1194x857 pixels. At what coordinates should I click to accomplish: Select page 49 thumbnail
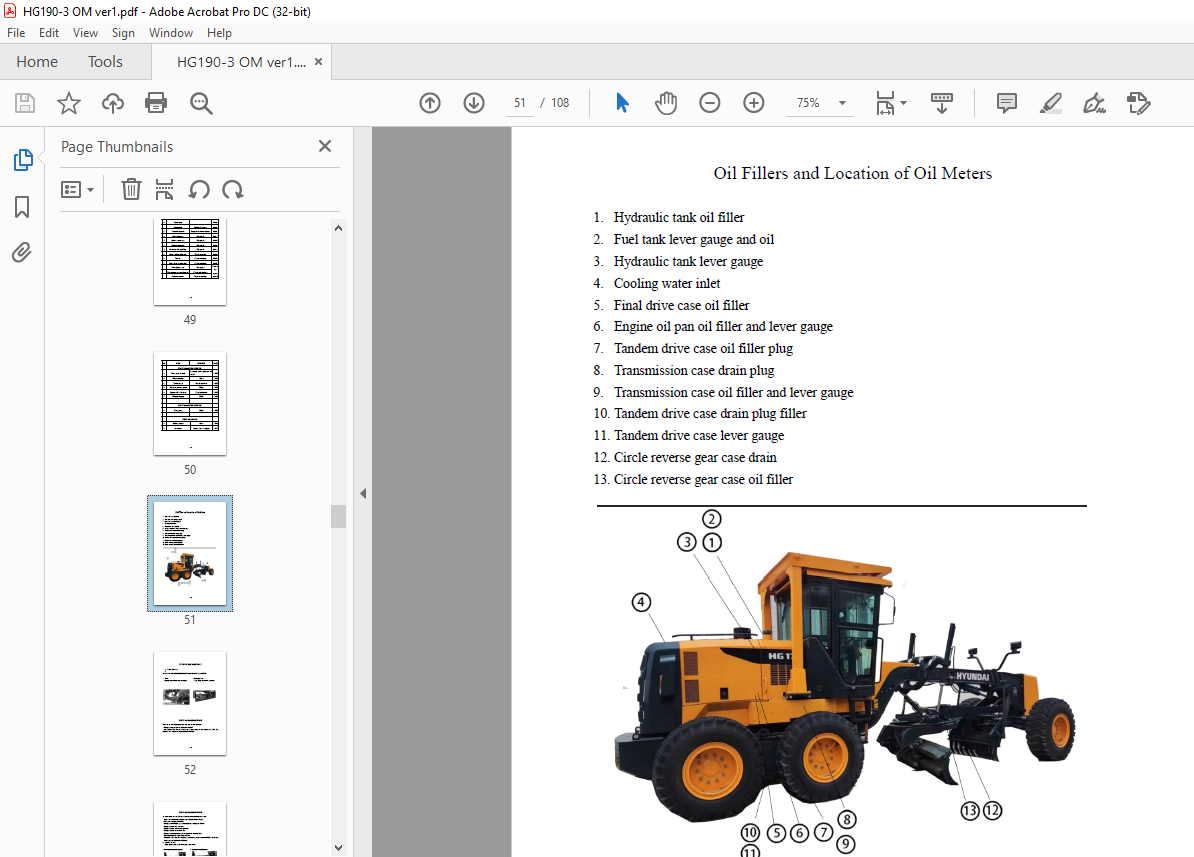click(x=190, y=262)
